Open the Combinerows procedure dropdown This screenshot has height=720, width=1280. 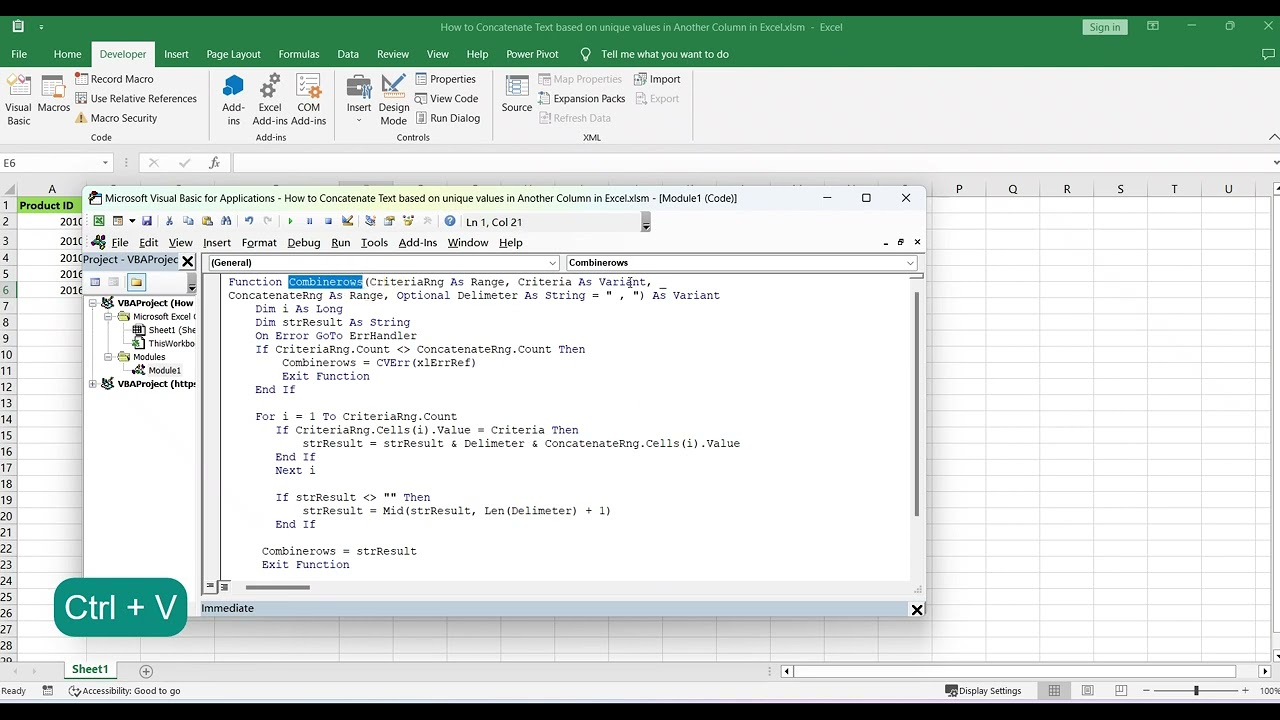(x=741, y=263)
